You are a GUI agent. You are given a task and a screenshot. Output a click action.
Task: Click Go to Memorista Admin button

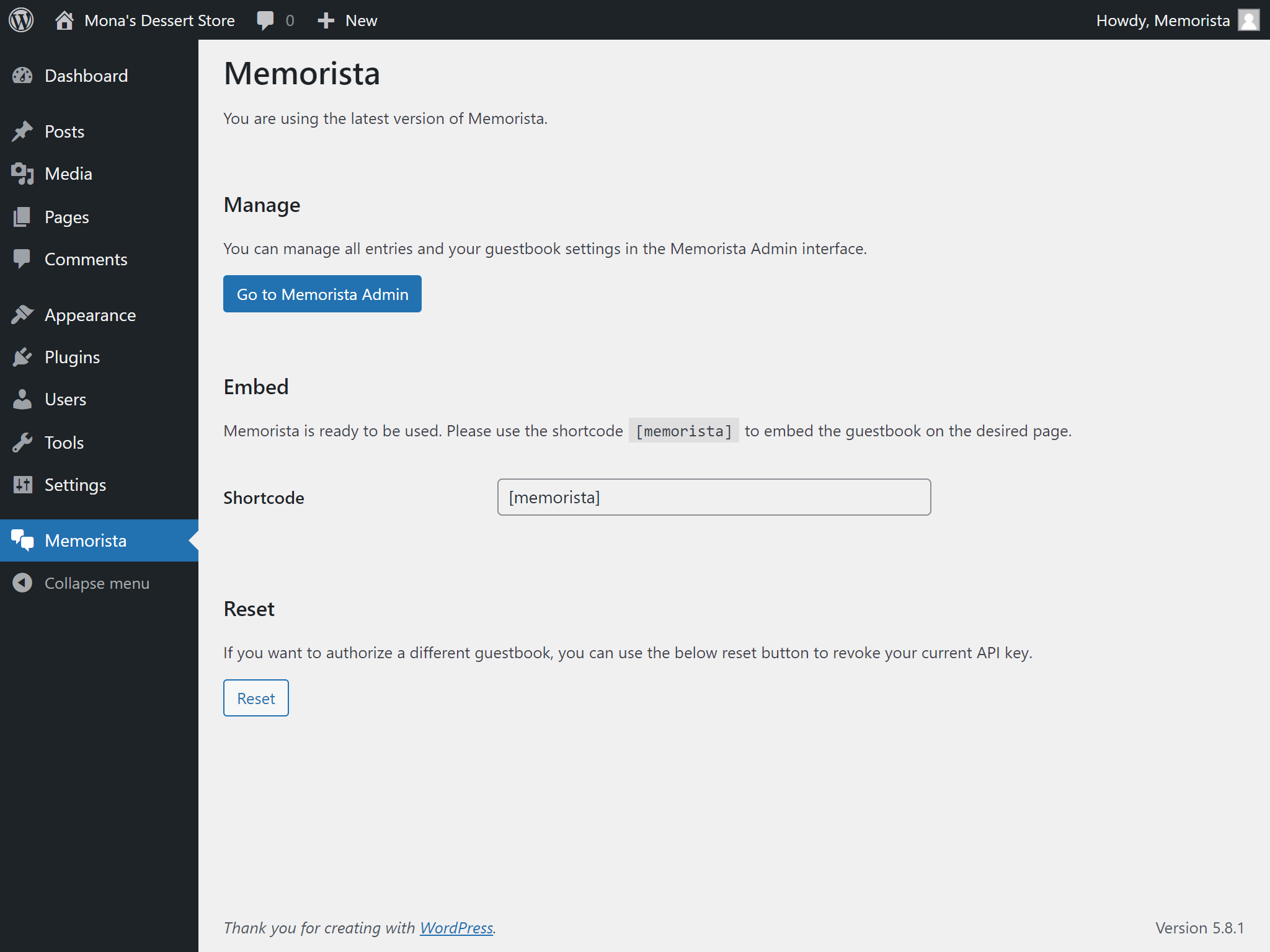tap(322, 294)
